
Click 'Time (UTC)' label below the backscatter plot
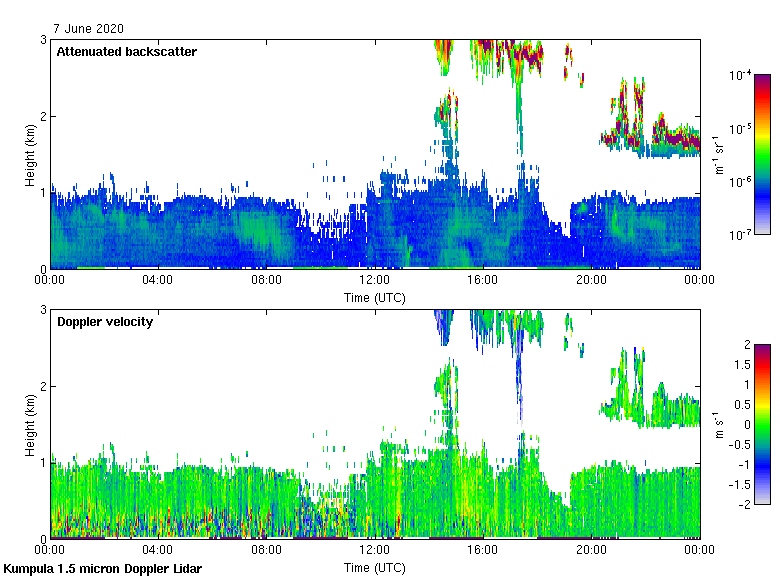pos(375,297)
